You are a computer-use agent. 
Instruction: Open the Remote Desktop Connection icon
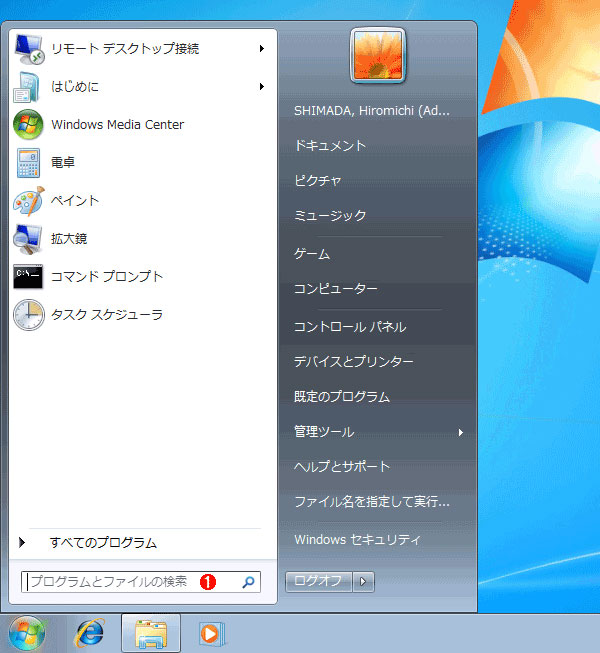point(28,49)
